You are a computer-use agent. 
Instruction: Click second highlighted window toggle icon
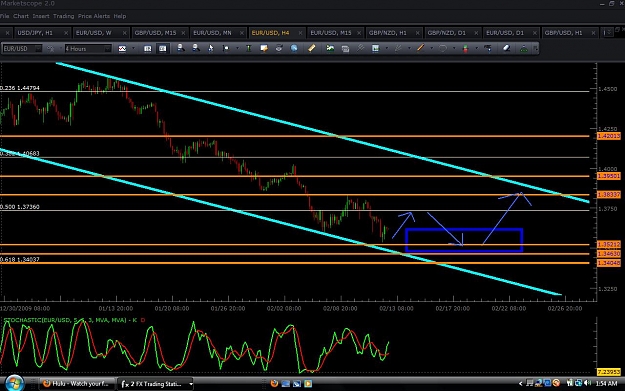tap(163, 49)
